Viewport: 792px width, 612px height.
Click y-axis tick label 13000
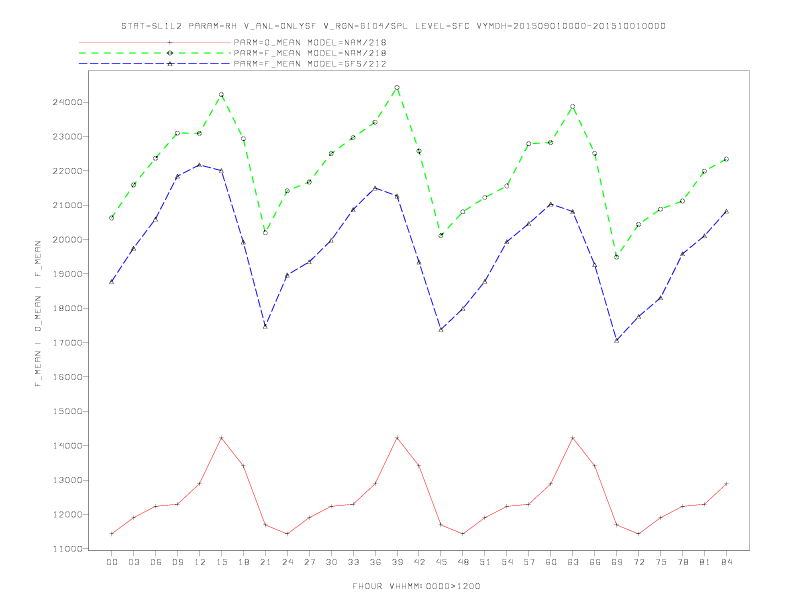tap(67, 480)
